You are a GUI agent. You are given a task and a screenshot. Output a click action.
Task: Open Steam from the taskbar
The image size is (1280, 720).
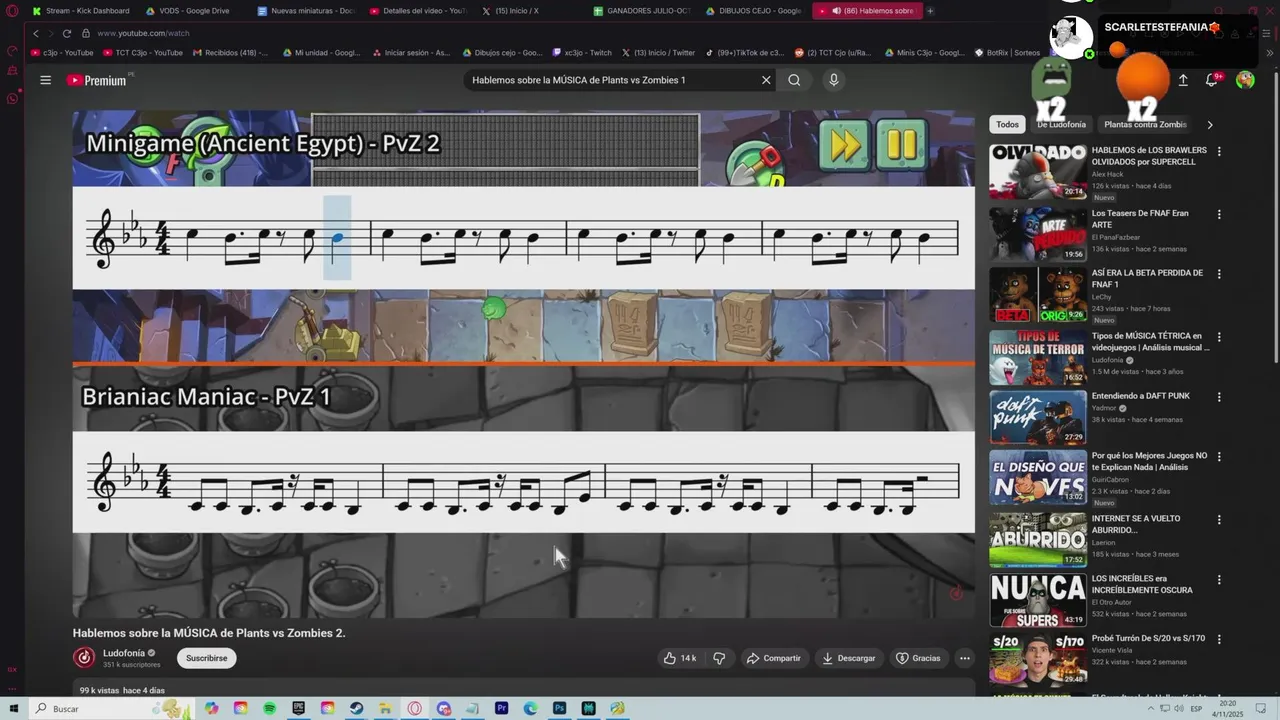356,708
